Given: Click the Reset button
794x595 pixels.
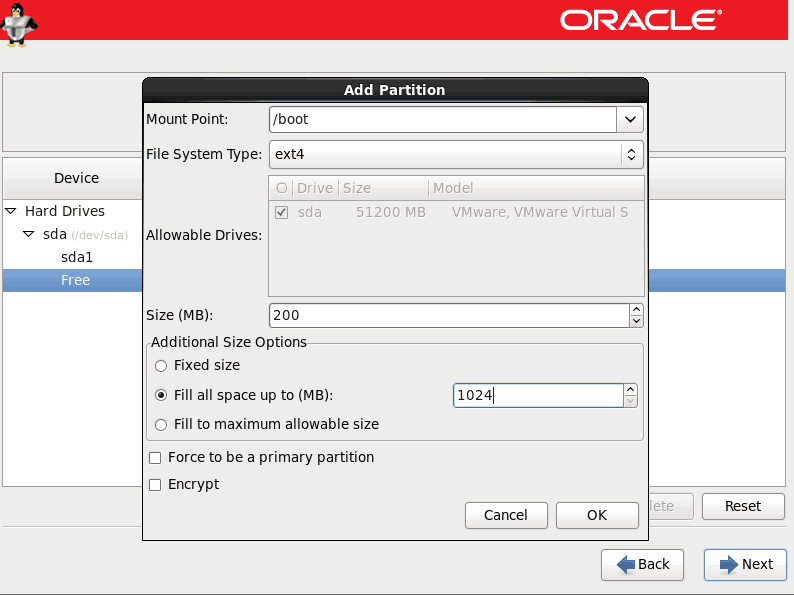Looking at the screenshot, I should [x=743, y=506].
